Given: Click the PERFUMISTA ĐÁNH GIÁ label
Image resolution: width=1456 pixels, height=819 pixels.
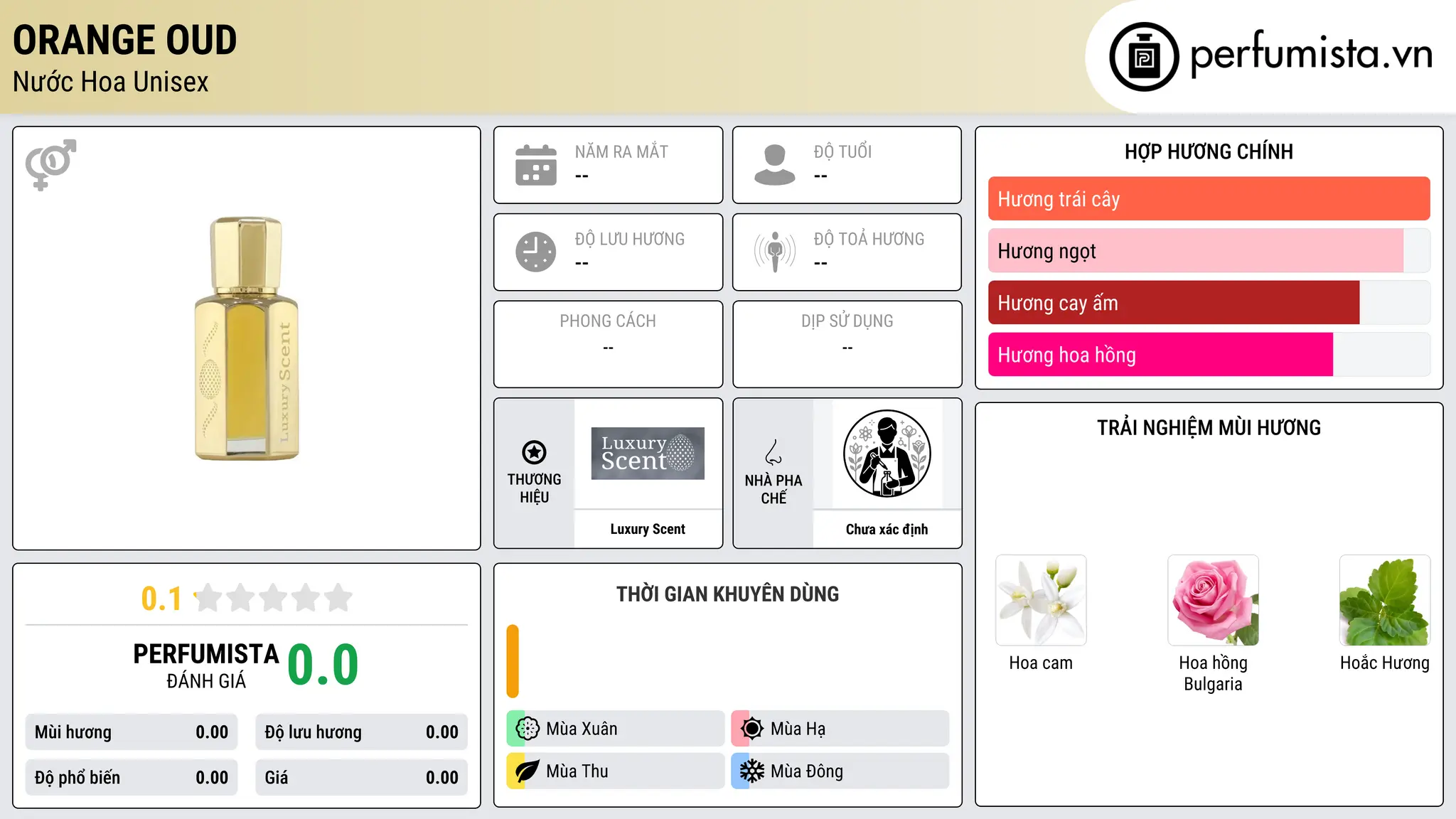Looking at the screenshot, I should point(206,665).
